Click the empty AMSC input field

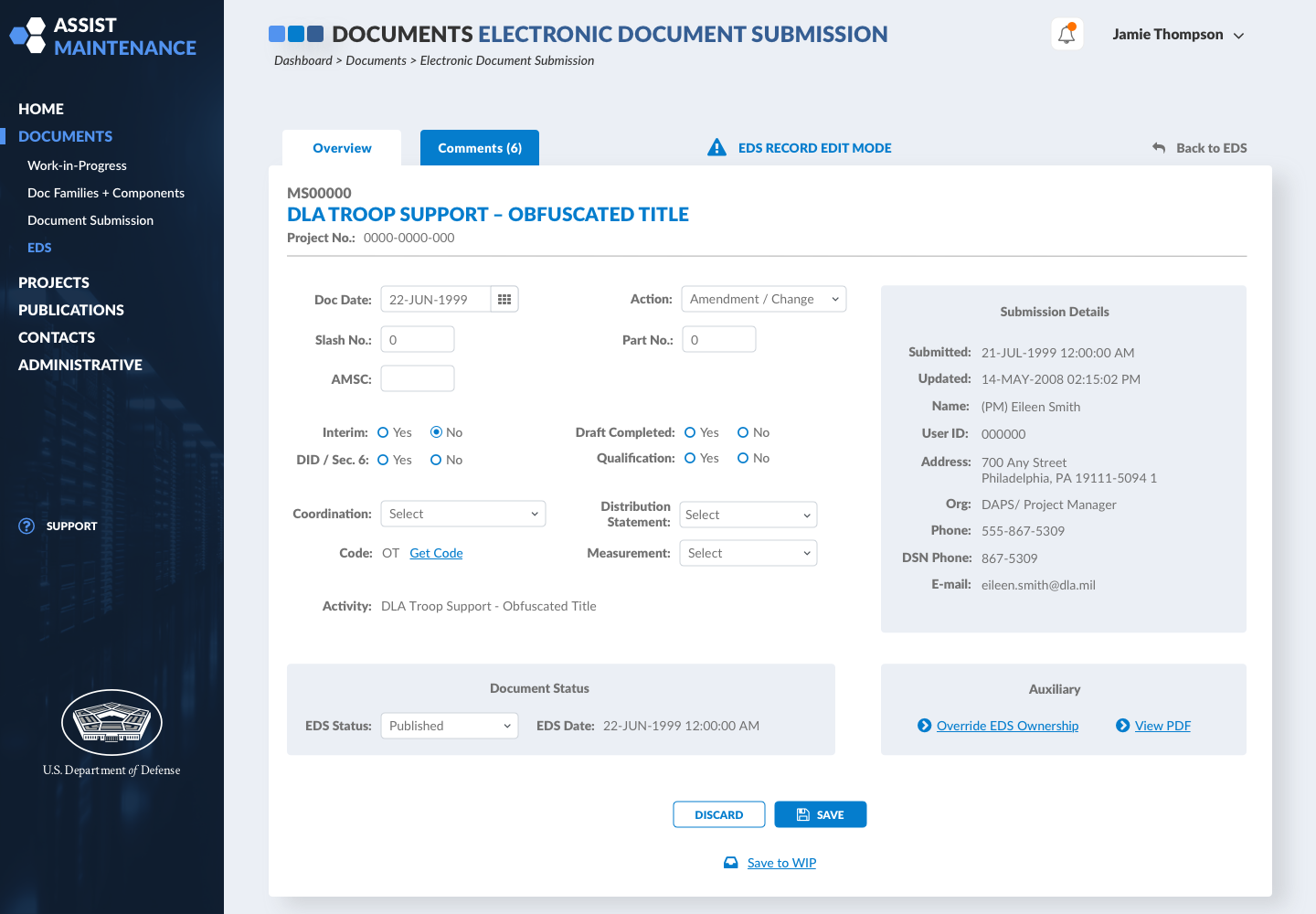418,378
